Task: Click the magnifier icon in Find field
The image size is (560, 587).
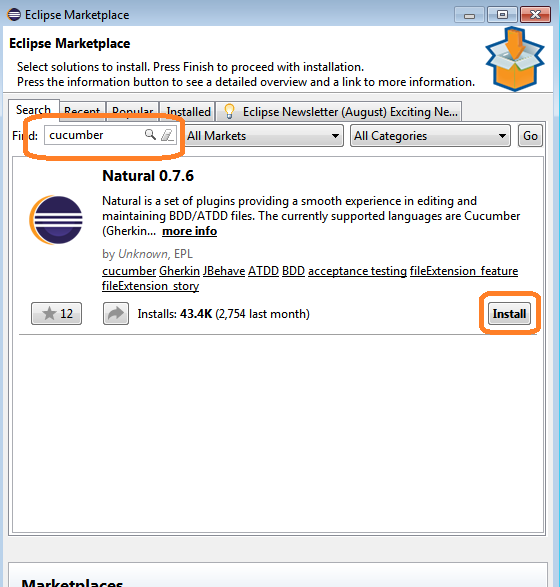Action: point(150,134)
